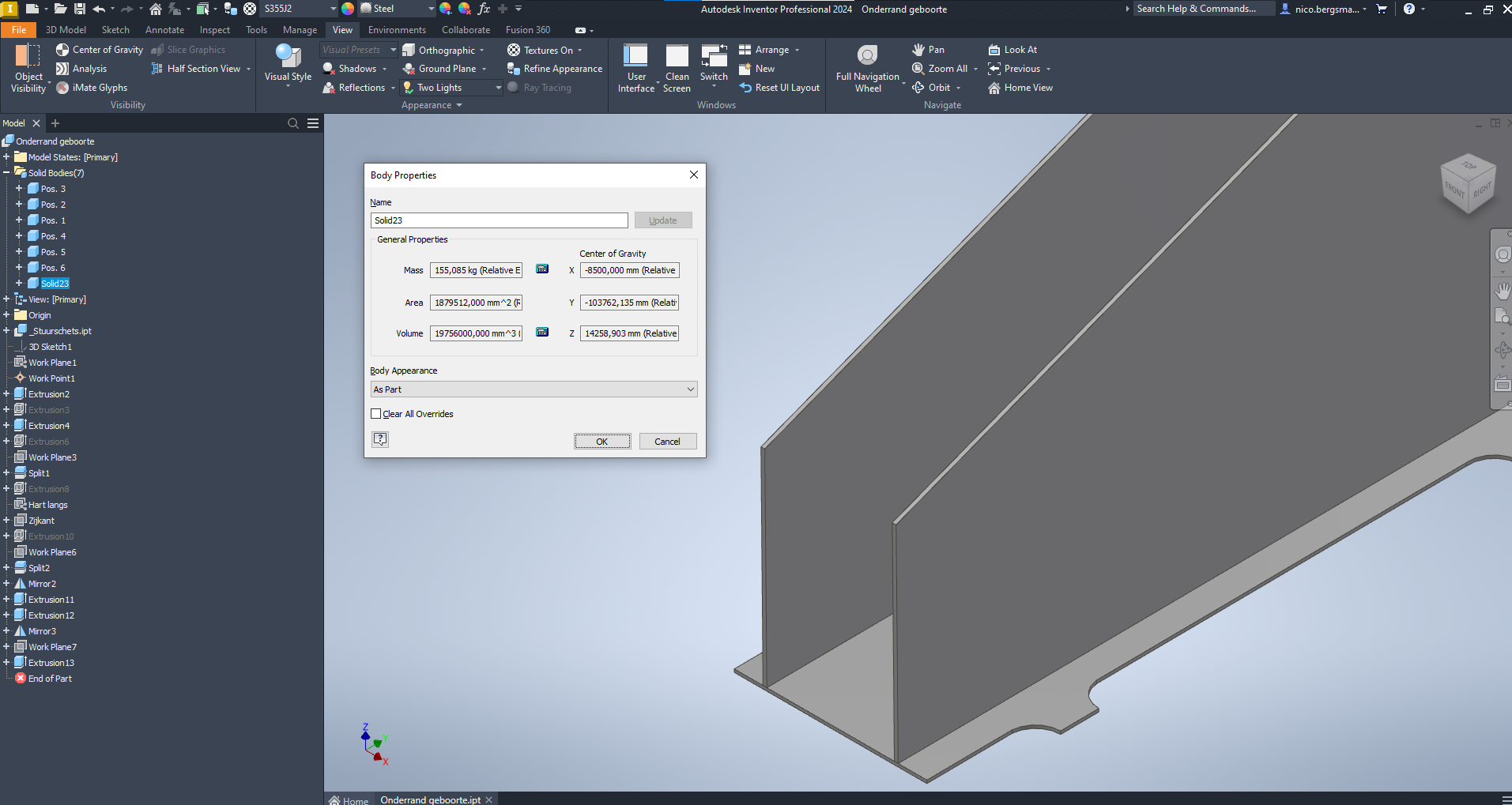The image size is (1512, 805).
Task: Click the appearance color swatch in quick access toolbar
Action: tap(346, 9)
